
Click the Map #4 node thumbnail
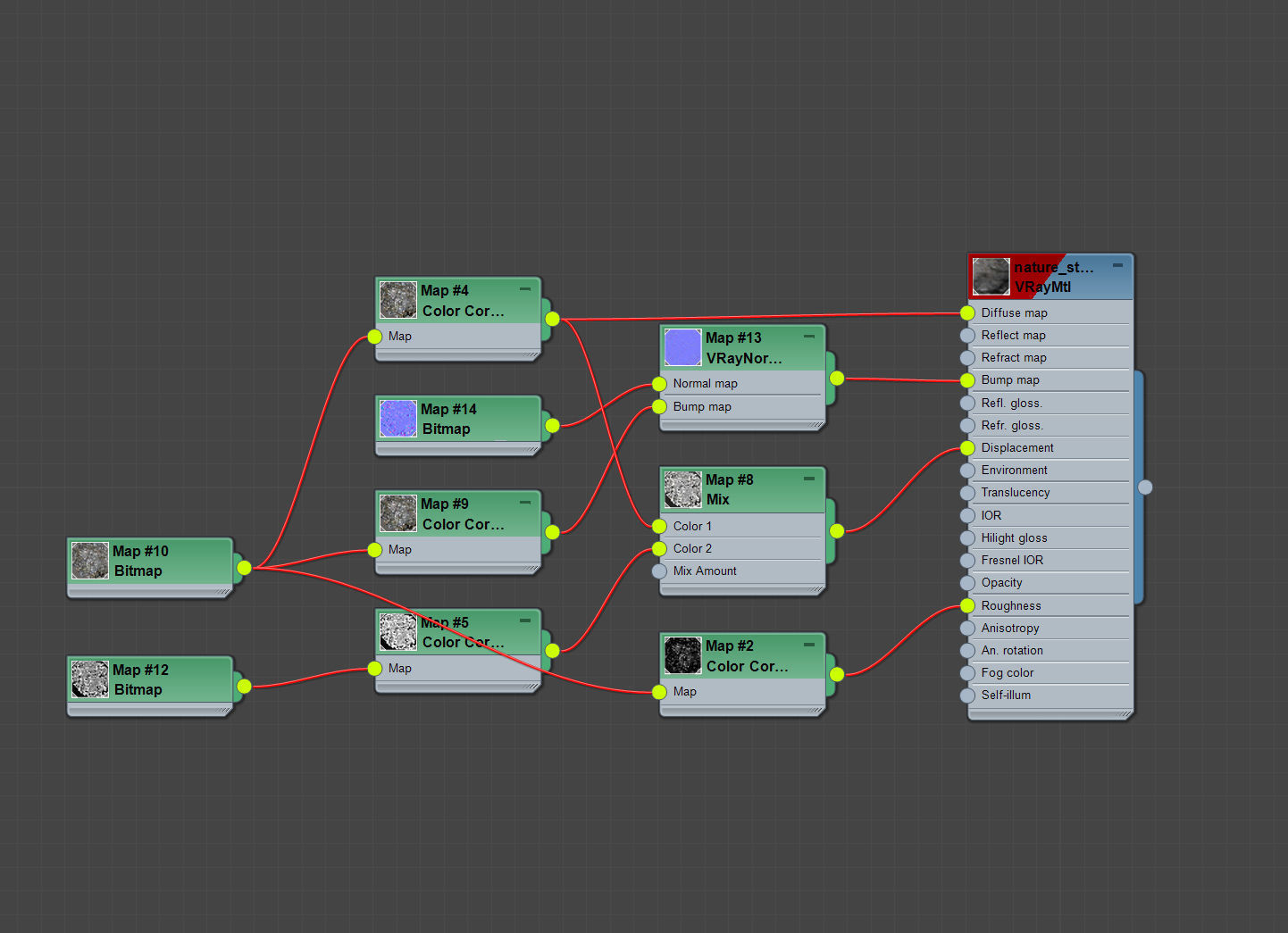click(398, 300)
